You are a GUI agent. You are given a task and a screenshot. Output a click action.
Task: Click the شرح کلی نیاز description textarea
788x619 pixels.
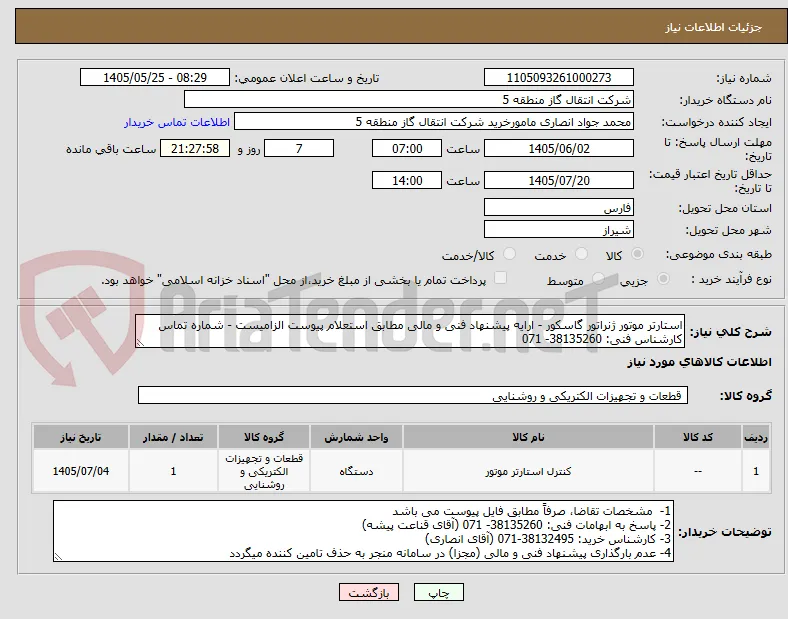click(x=410, y=332)
